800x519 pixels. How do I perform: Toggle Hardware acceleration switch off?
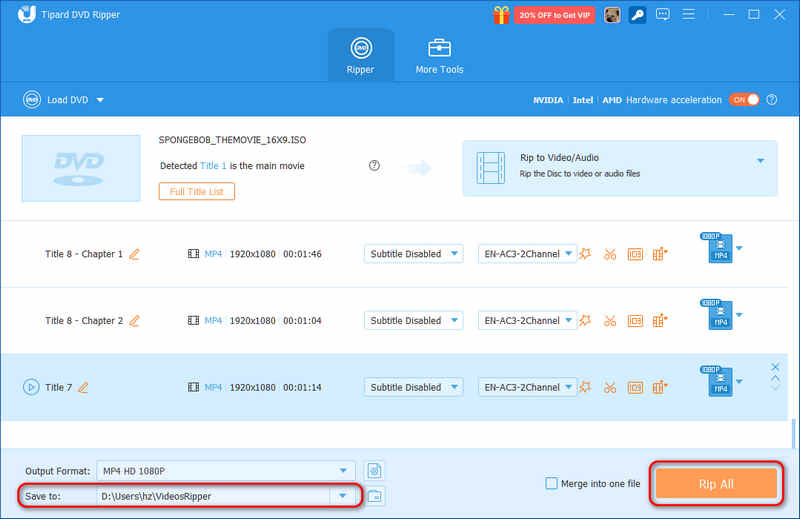pyautogui.click(x=744, y=100)
